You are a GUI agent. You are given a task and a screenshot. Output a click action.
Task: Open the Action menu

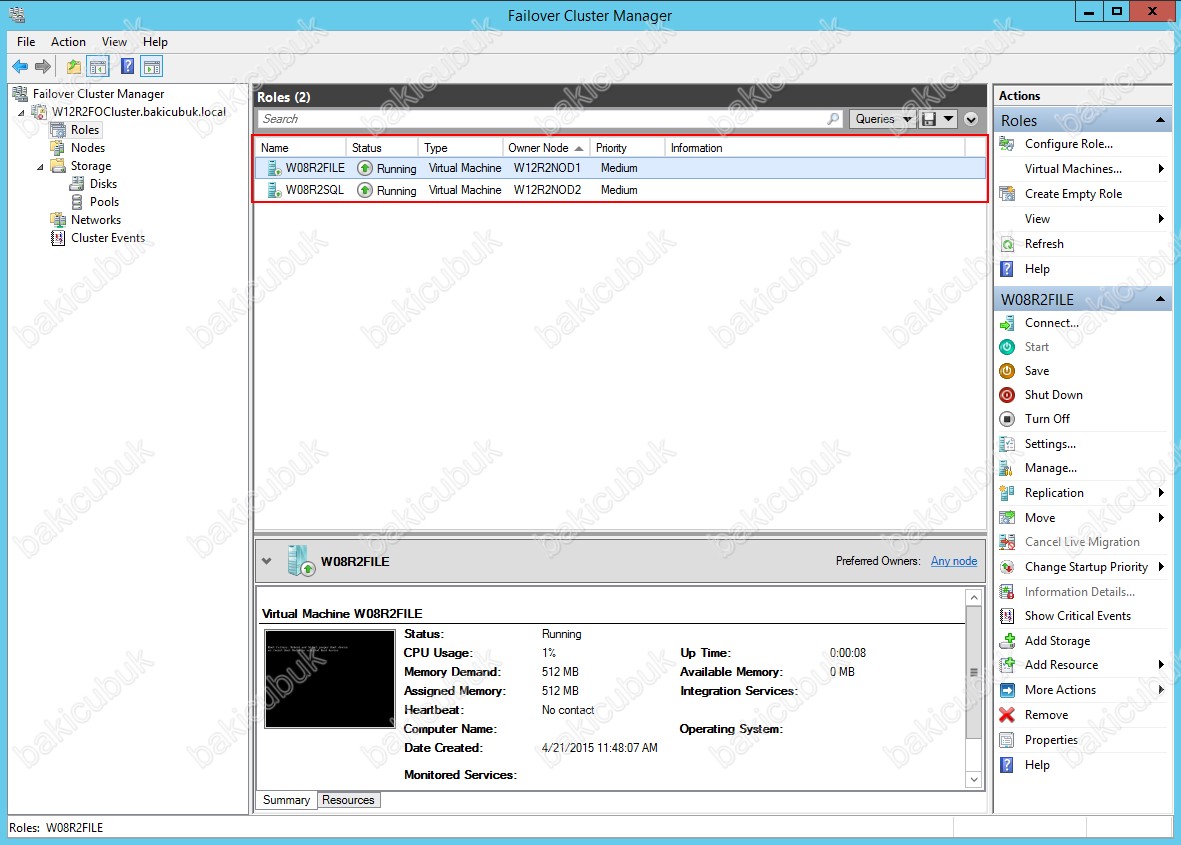[x=69, y=42]
